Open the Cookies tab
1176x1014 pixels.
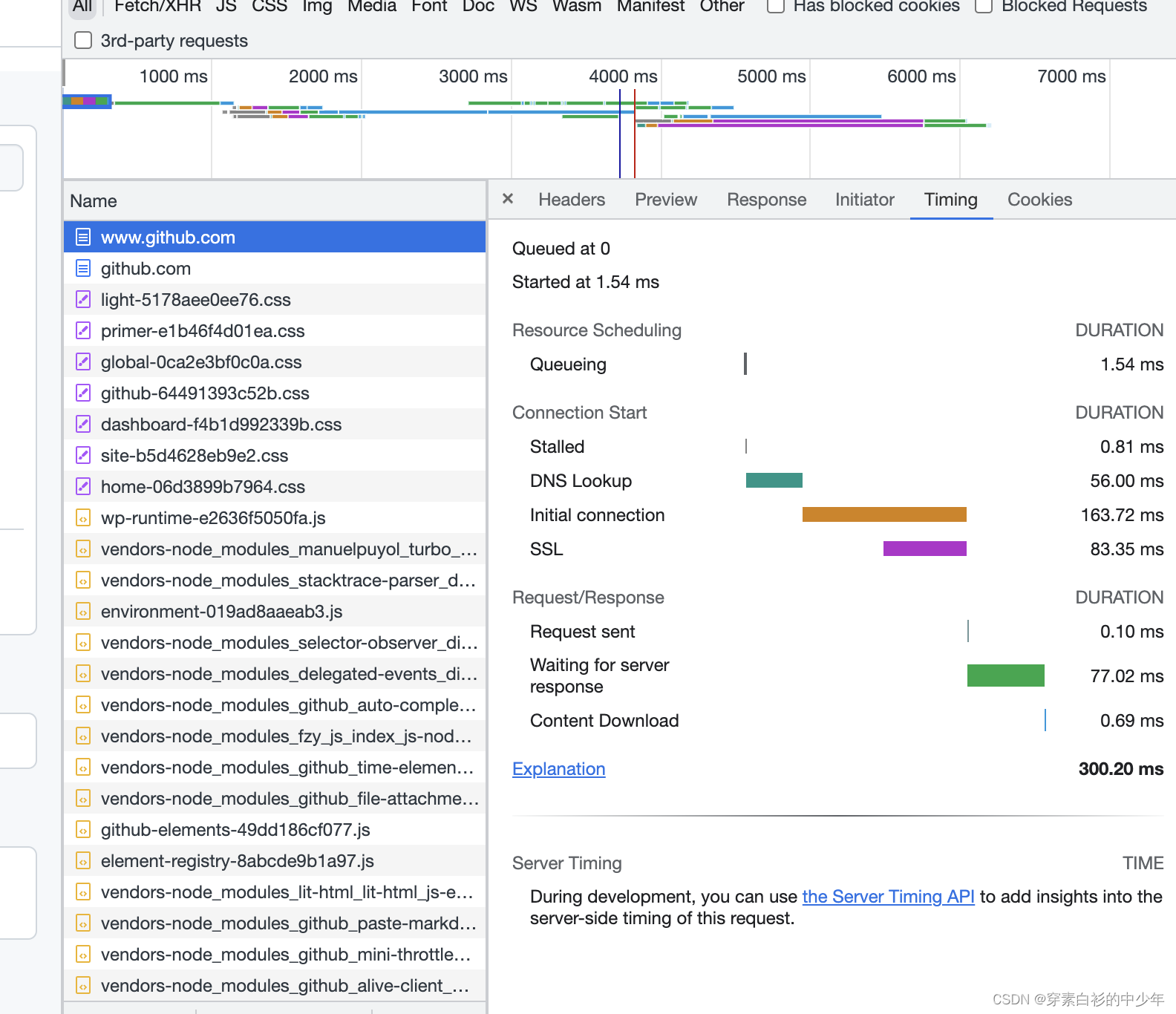1039,200
